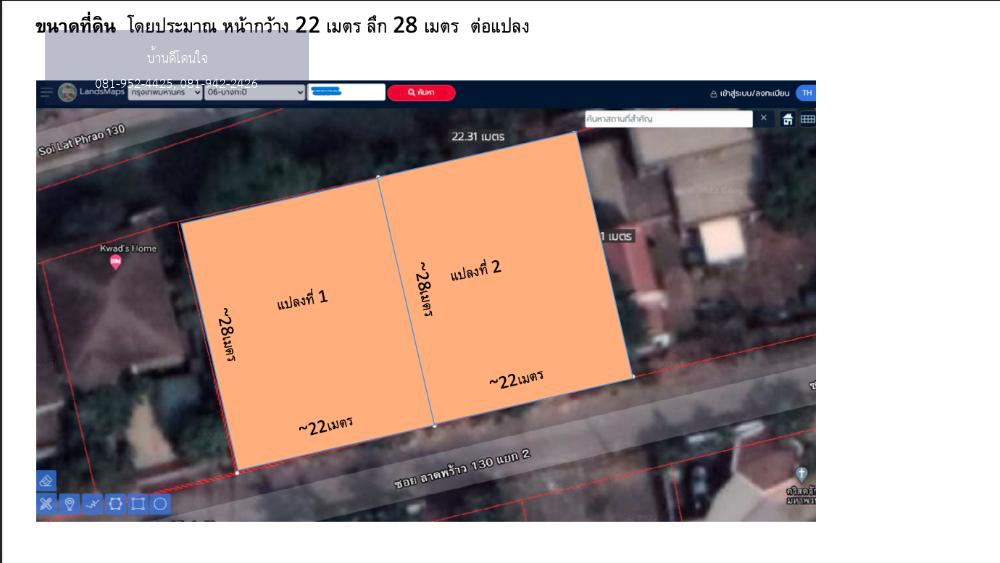Click the parcel number input field
1000x563 pixels.
[x=346, y=92]
